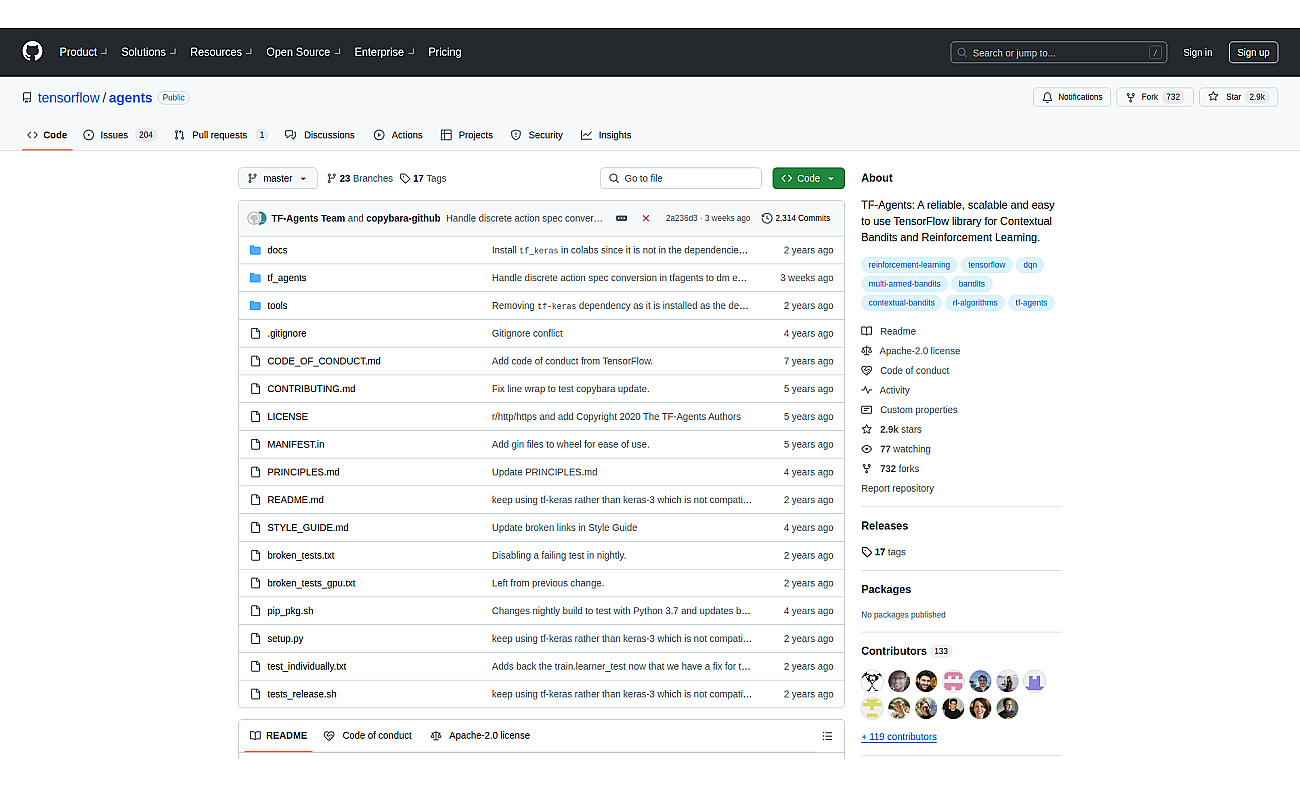1300x788 pixels.
Task: Click the Search or jump to field
Action: click(1059, 53)
